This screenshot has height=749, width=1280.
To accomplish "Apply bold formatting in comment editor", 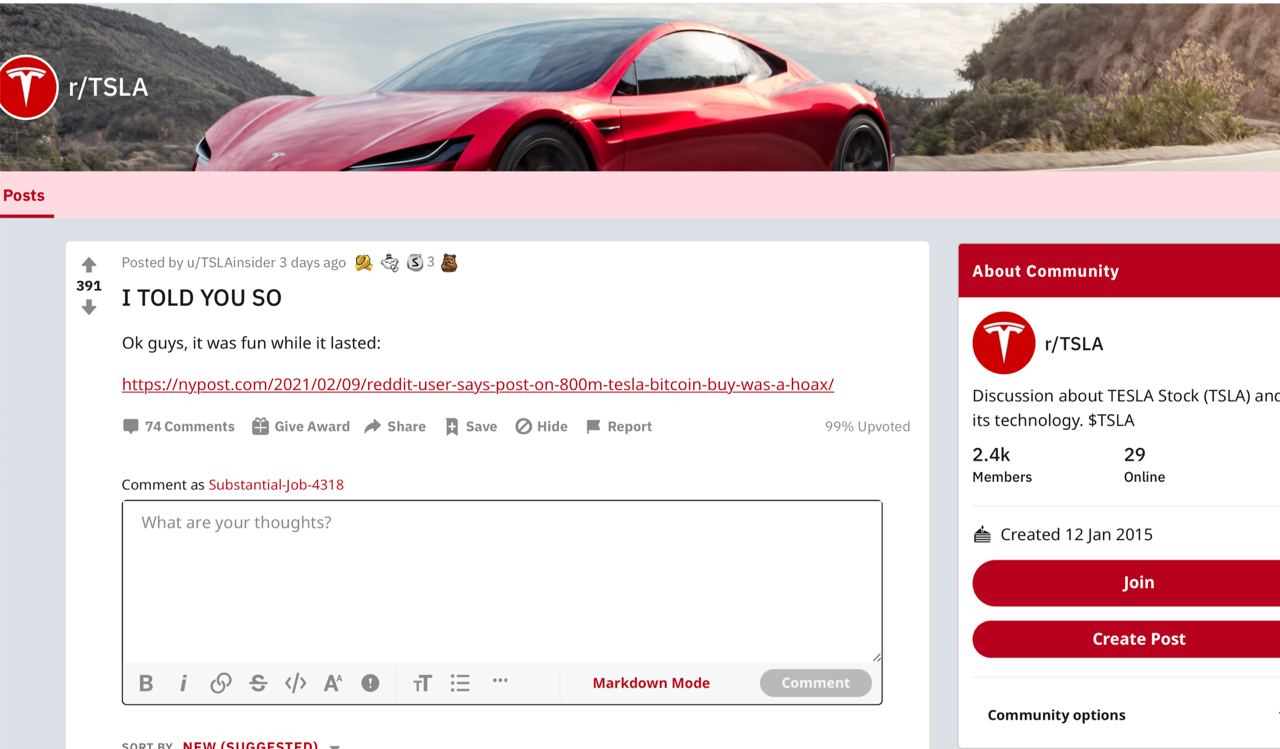I will (146, 683).
